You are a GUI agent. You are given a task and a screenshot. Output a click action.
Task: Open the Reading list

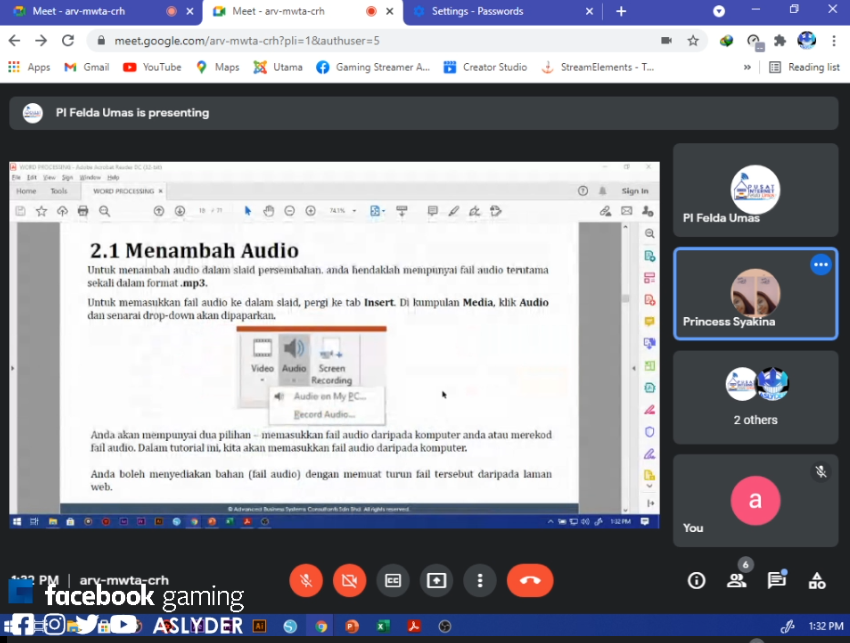point(804,67)
